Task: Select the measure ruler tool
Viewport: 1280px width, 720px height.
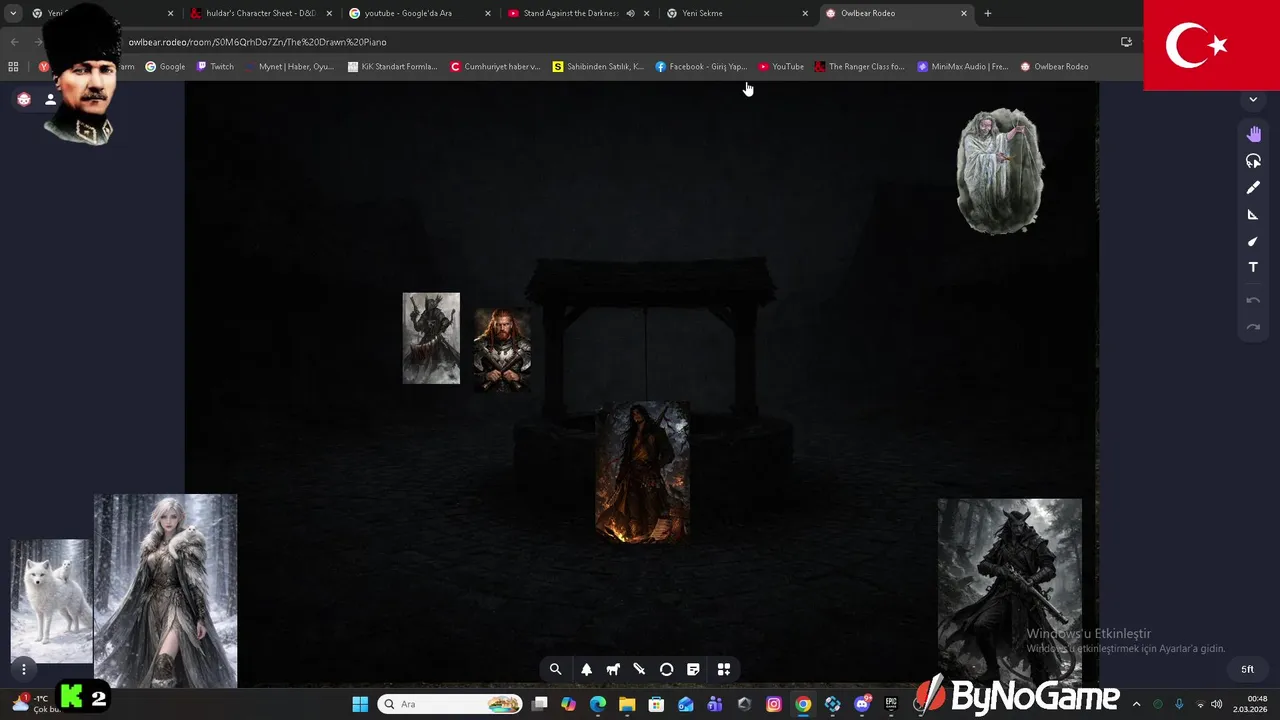Action: (1253, 215)
